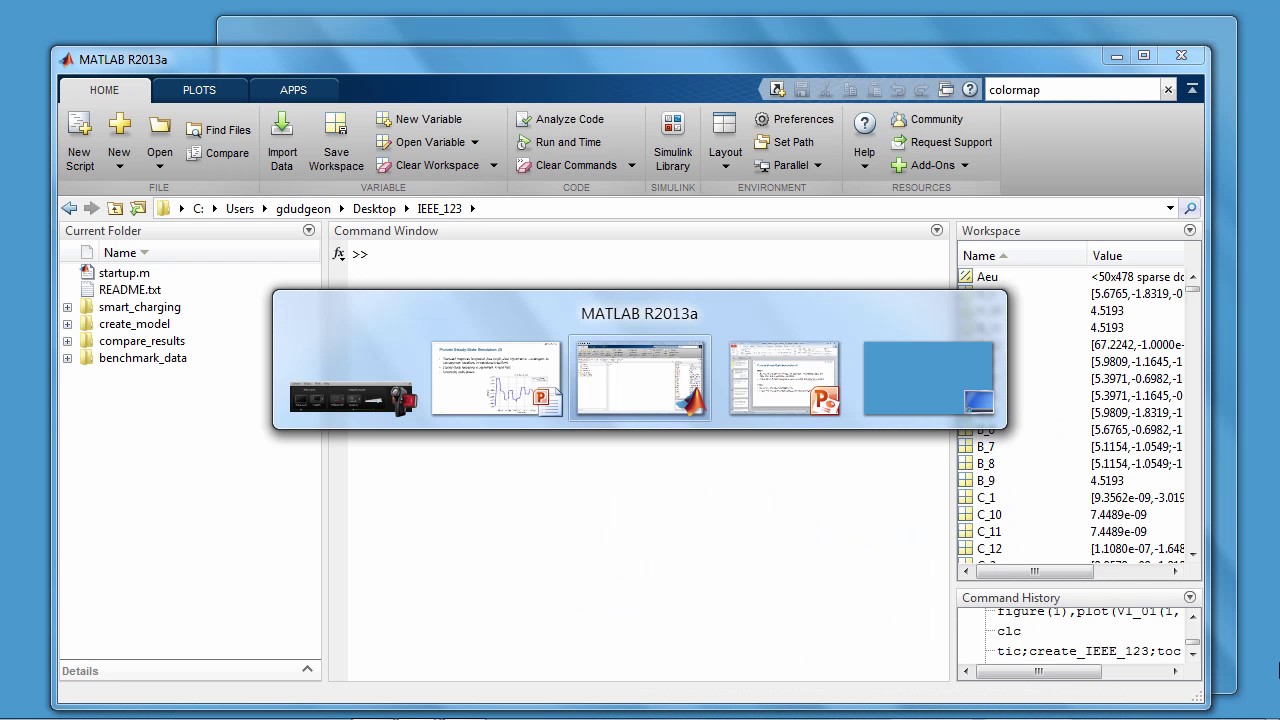Click the Workspace horizontal scrollbar
Viewport: 1280px width, 720px height.
pyautogui.click(x=1035, y=572)
